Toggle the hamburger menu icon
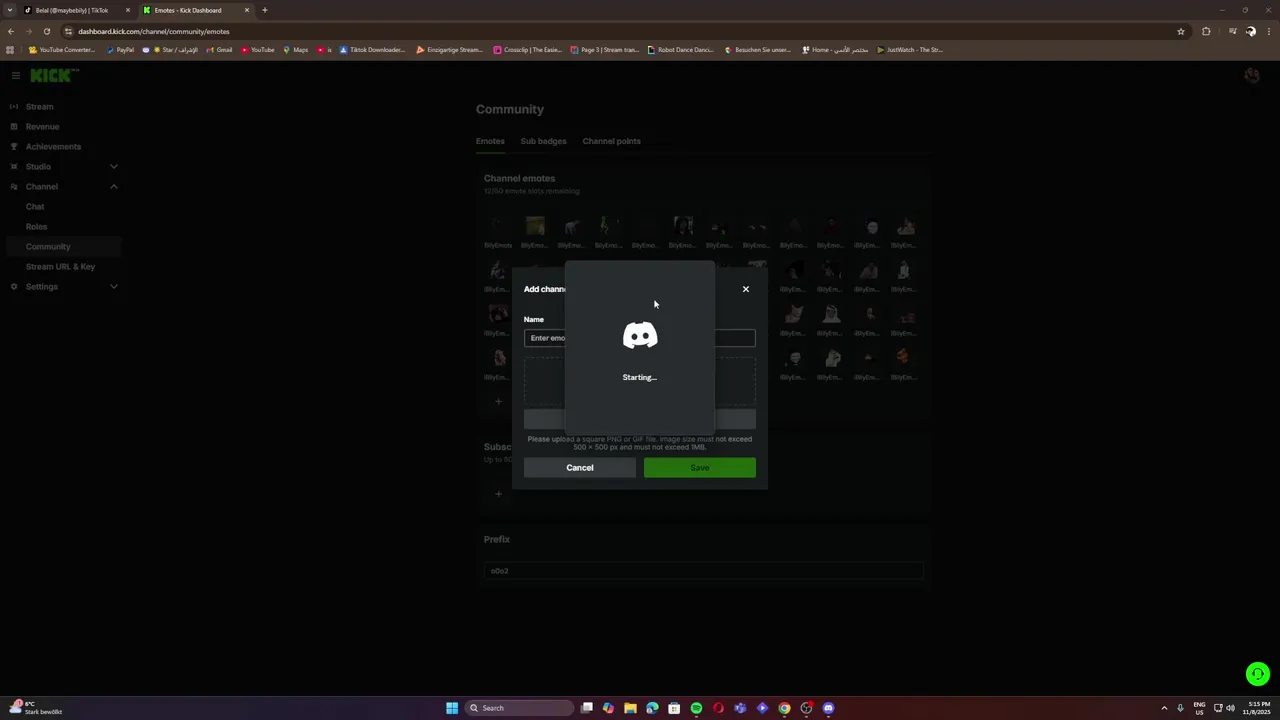 click(x=16, y=76)
